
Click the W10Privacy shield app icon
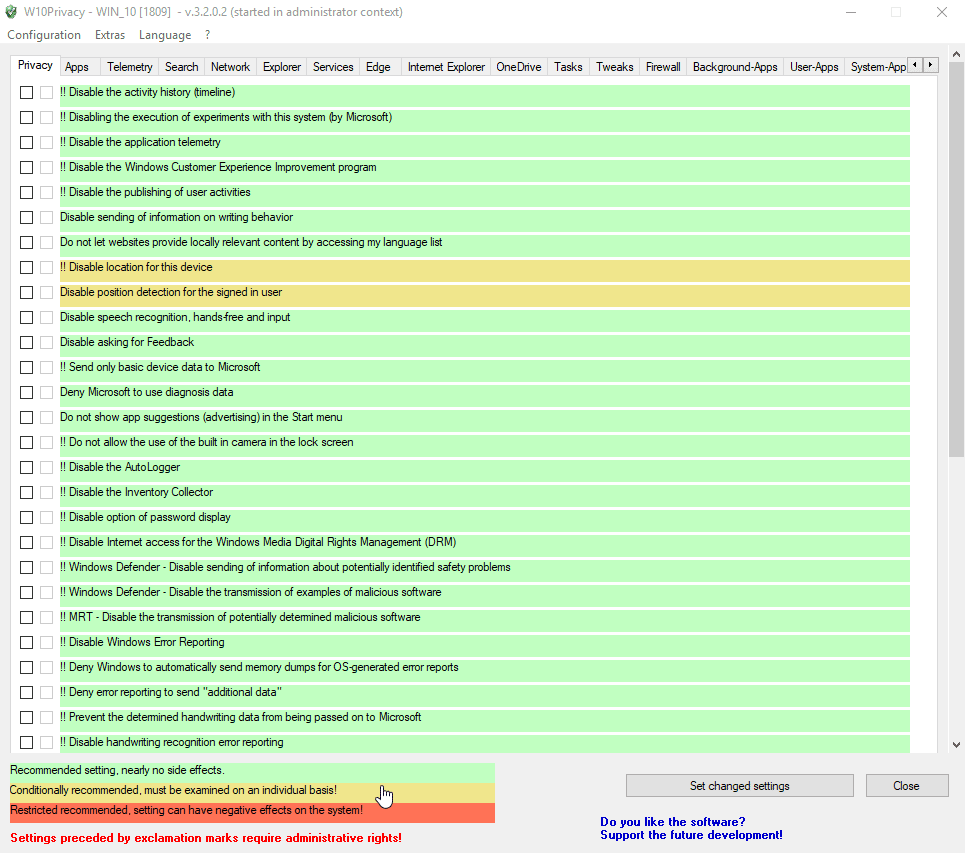pos(11,12)
